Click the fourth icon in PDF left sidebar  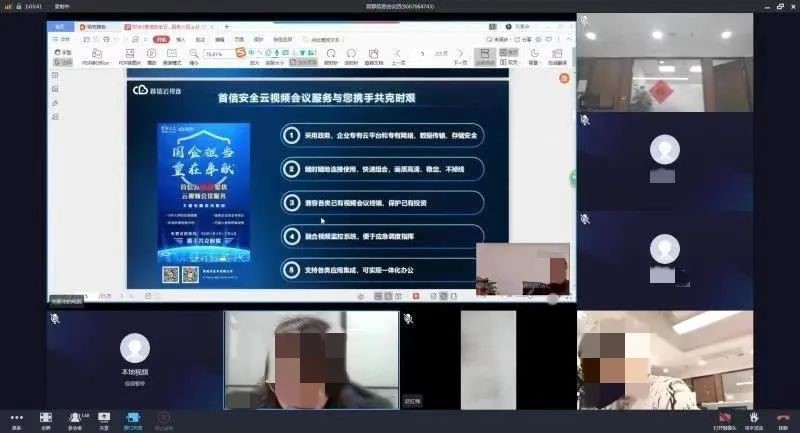coord(55,117)
